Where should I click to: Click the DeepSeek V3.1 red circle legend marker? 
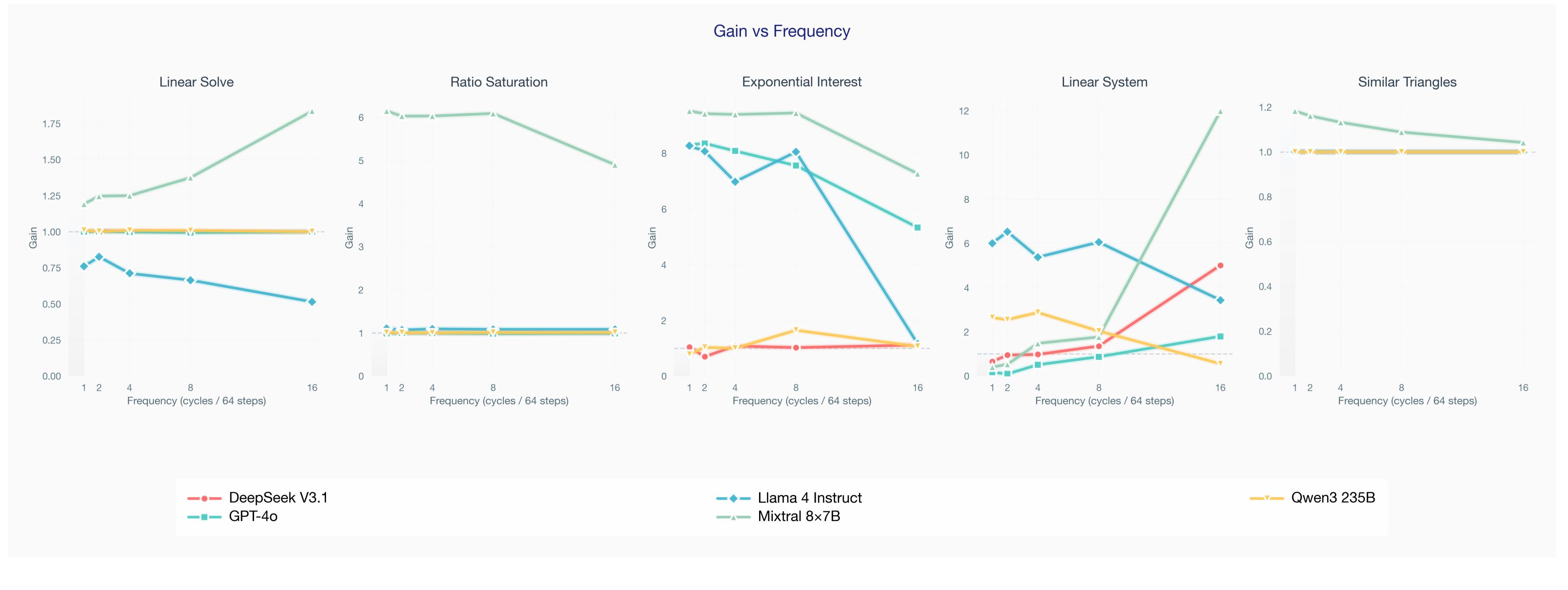click(204, 498)
